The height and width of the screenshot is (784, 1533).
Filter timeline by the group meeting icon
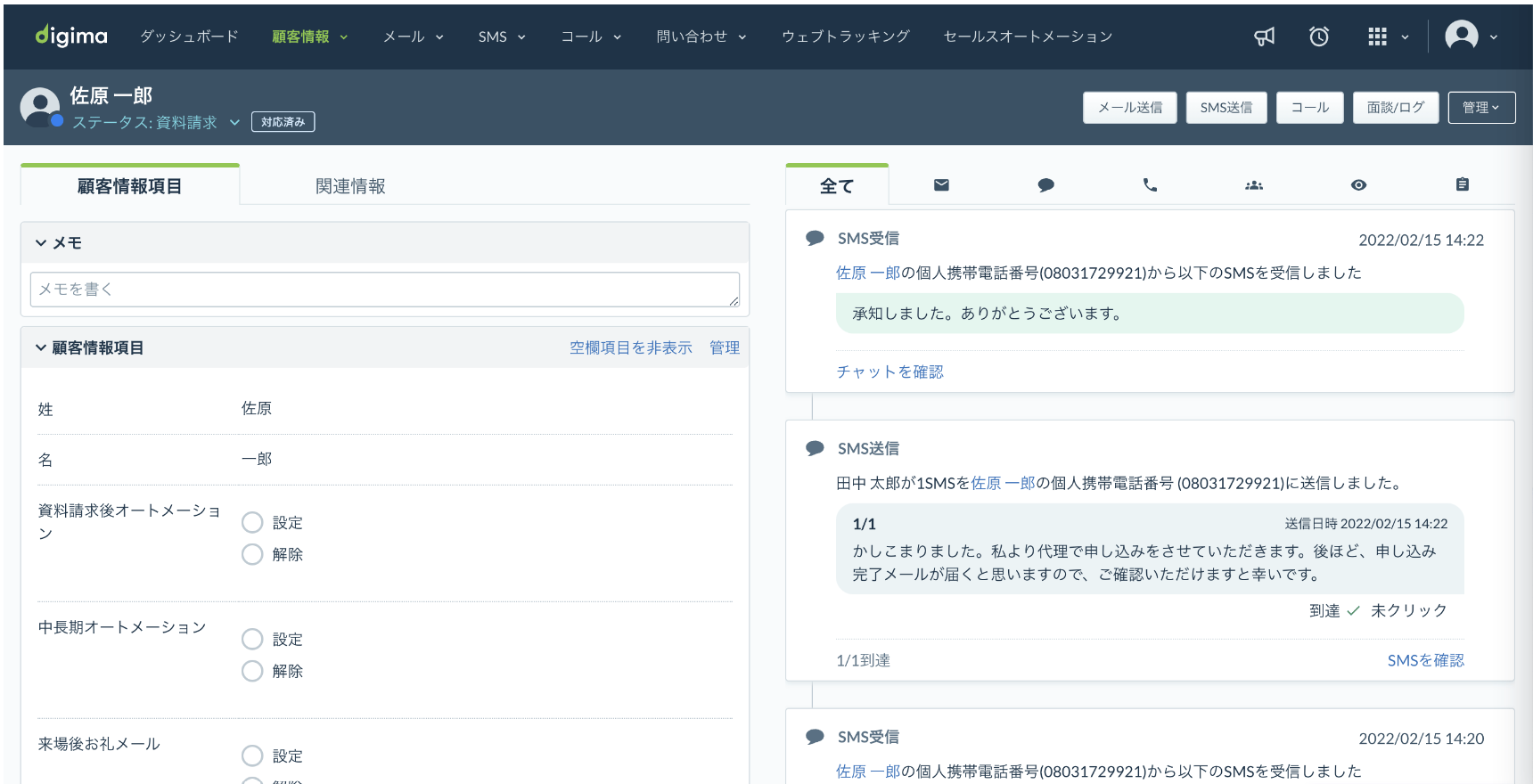pyautogui.click(x=1254, y=185)
